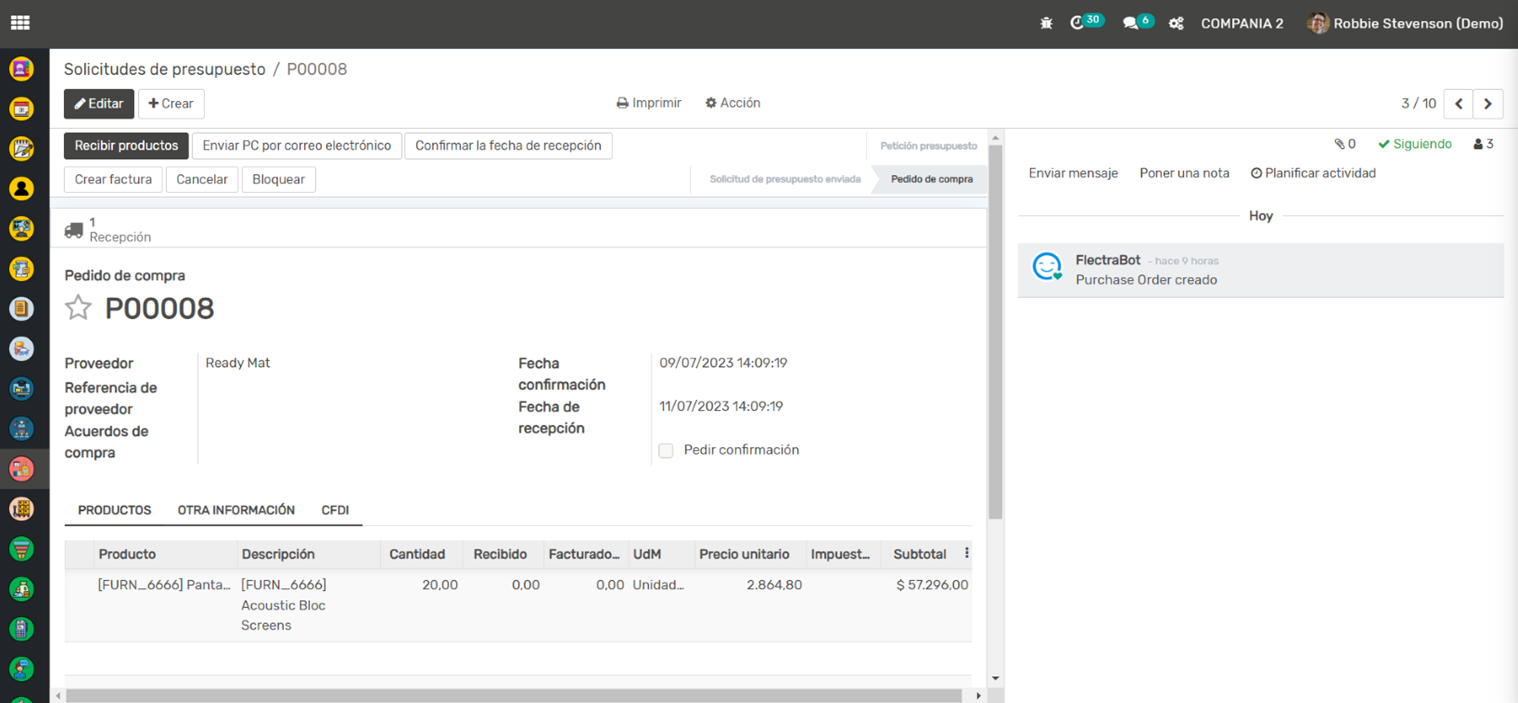Viewport: 1518px width, 703px height.
Task: Click Solicitudes de presupuesto breadcrumb link
Action: tap(165, 69)
